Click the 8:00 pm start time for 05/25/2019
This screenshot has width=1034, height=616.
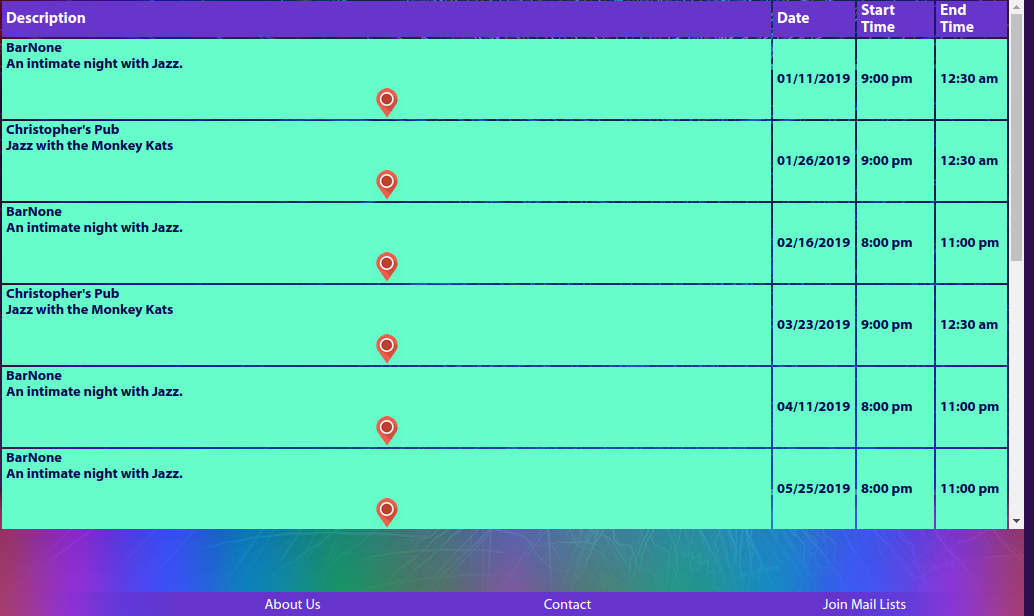point(886,489)
